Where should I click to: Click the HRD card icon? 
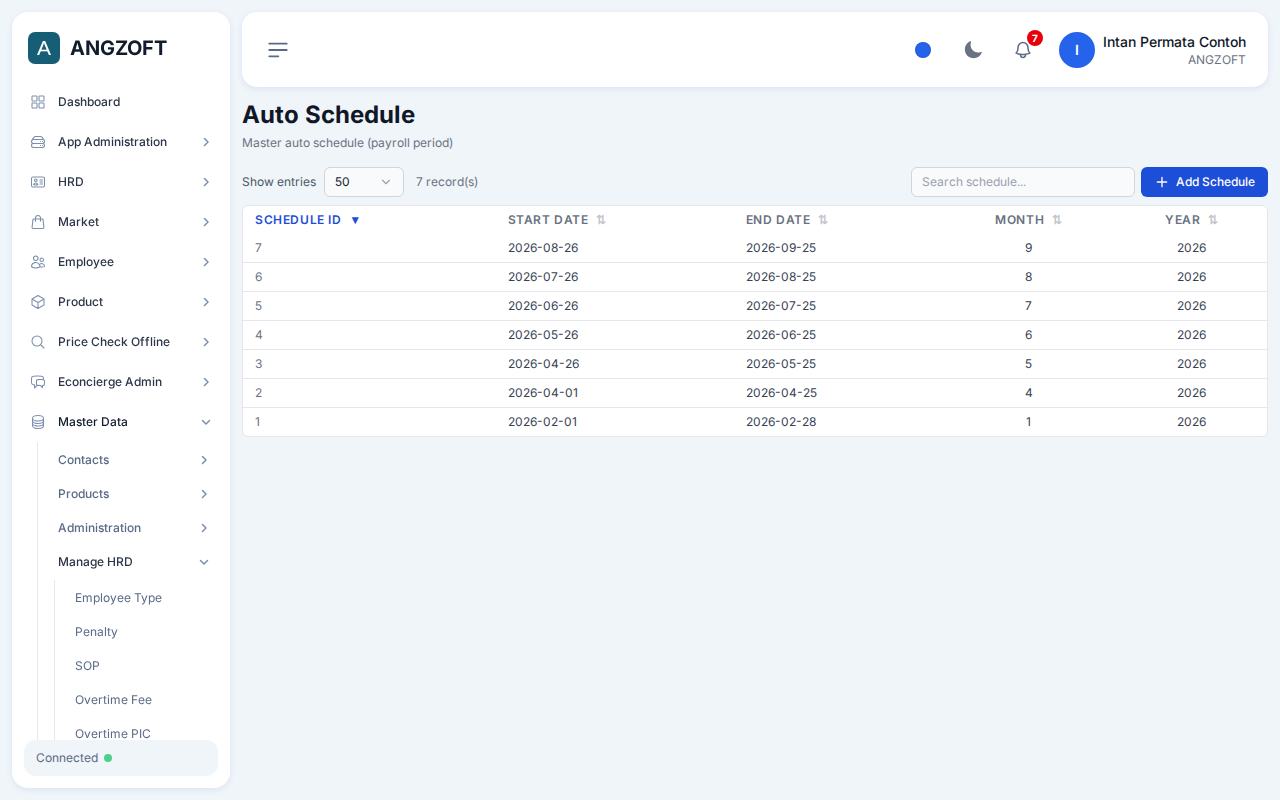click(38, 182)
